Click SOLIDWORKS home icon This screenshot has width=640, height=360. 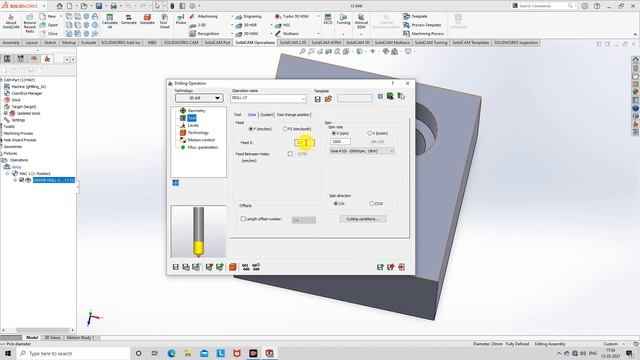(x=60, y=6)
